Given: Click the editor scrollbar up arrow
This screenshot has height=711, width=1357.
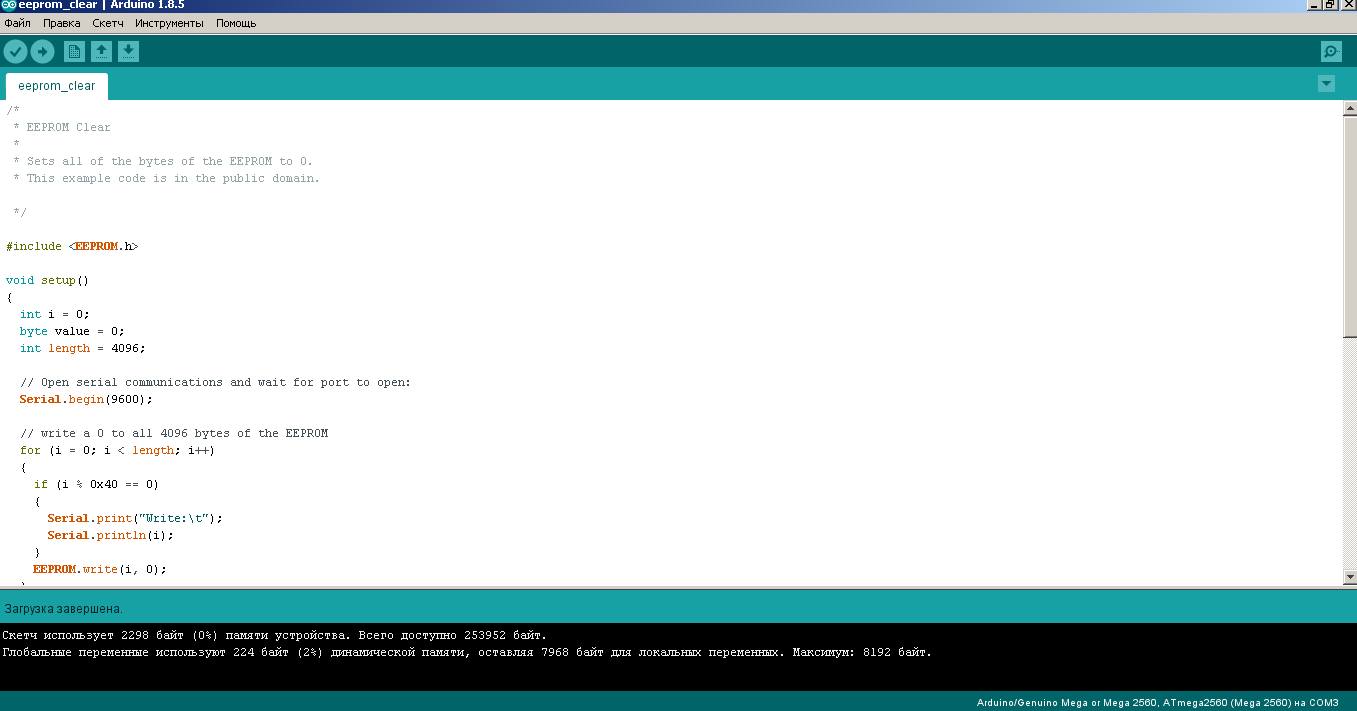Looking at the screenshot, I should point(1349,108).
